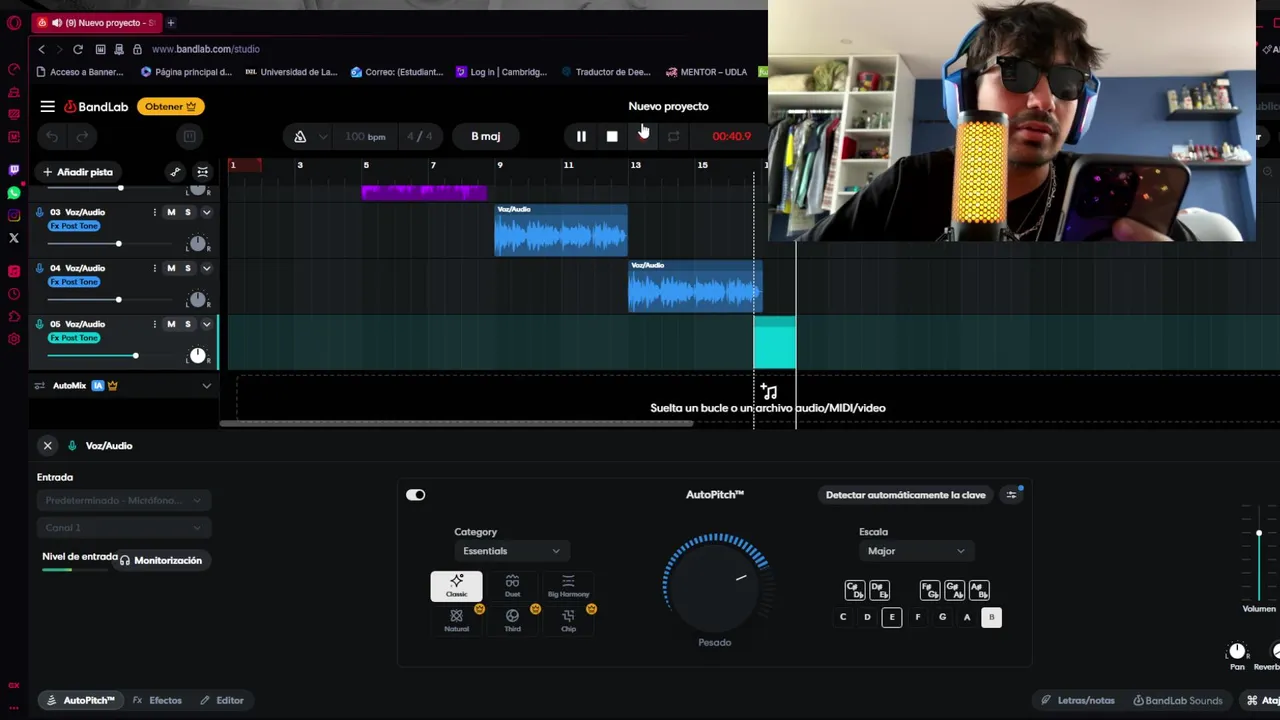The image size is (1280, 720).
Task: Click the B maj key button
Action: 486,136
